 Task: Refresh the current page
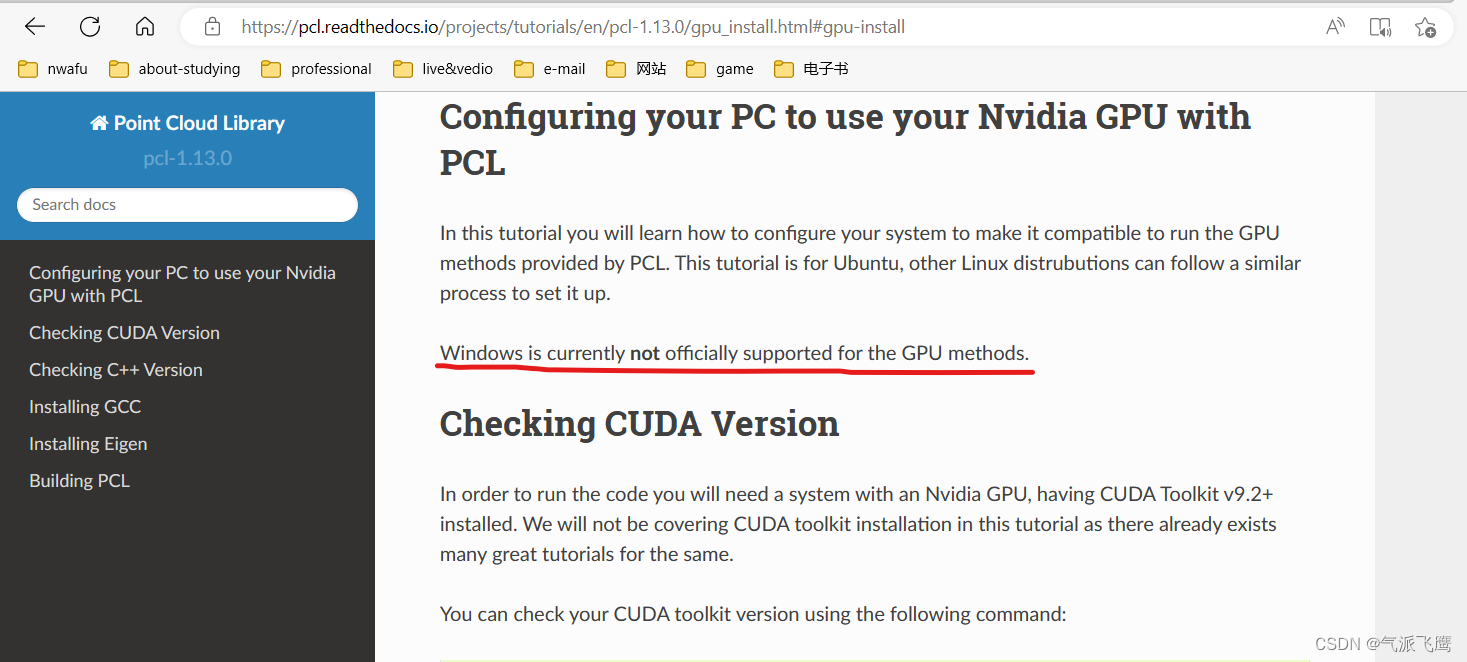click(89, 27)
